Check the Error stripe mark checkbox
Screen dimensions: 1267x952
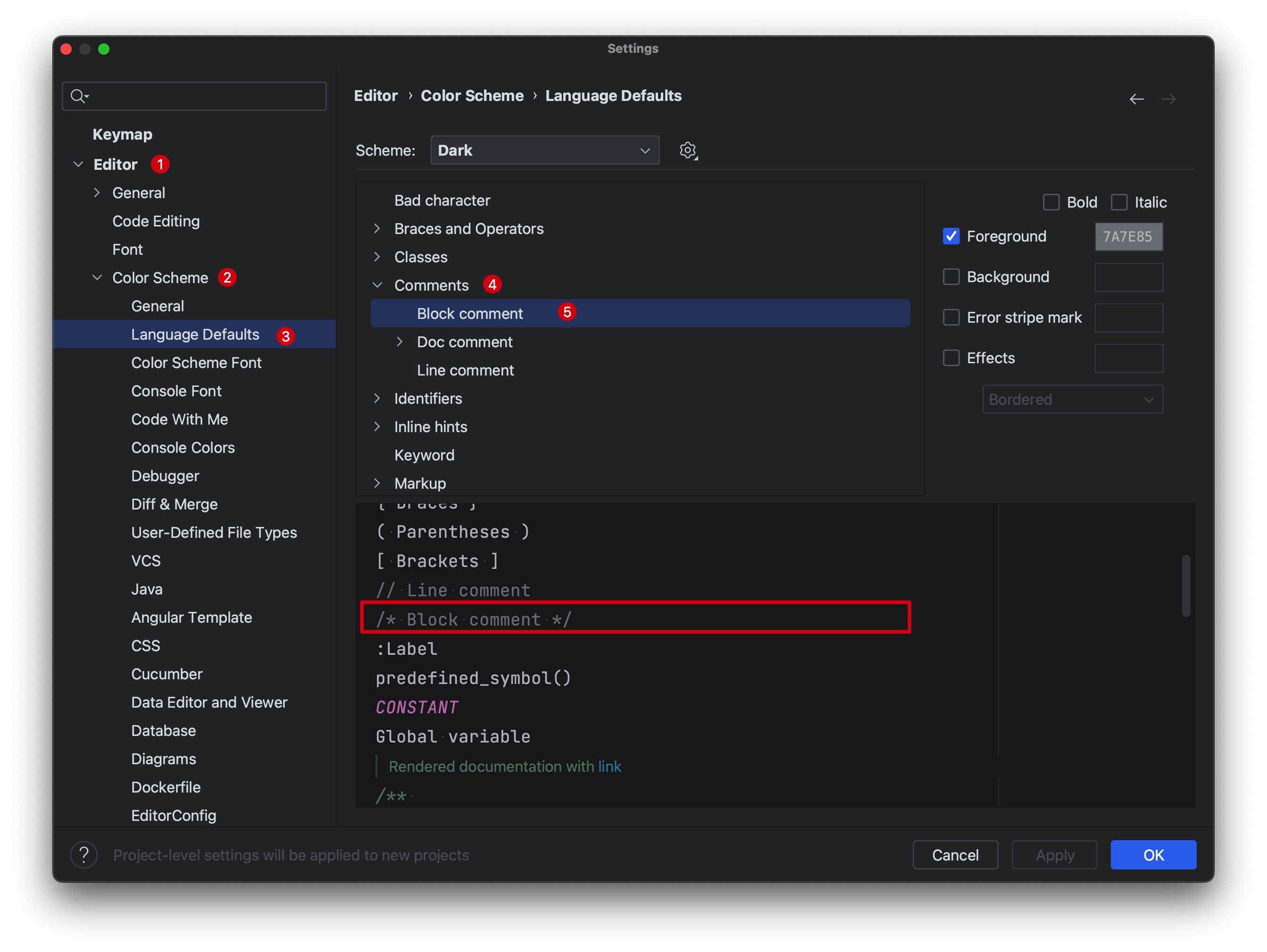click(x=951, y=317)
